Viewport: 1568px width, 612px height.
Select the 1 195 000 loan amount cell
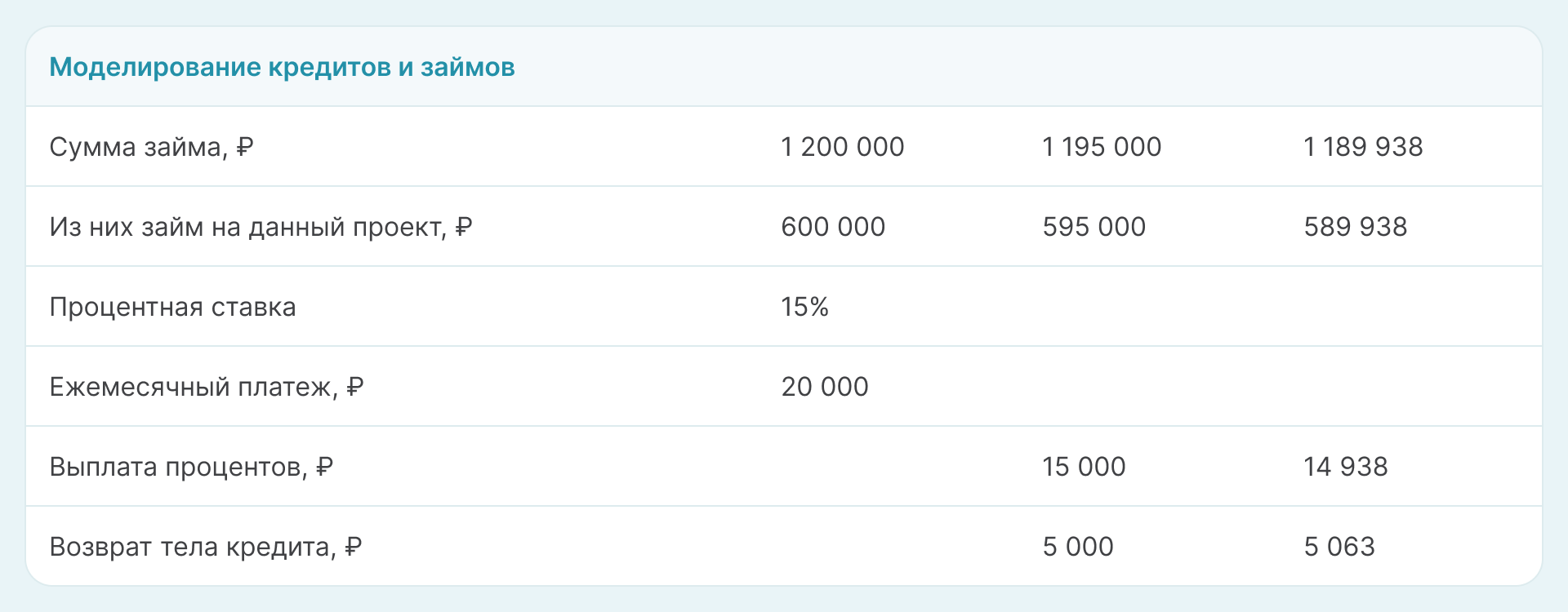click(1101, 147)
